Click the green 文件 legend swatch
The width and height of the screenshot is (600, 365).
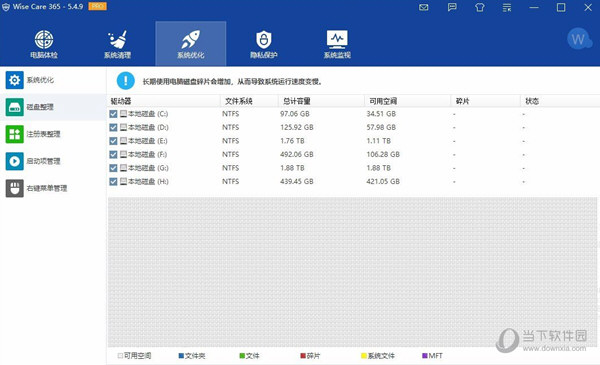242,356
